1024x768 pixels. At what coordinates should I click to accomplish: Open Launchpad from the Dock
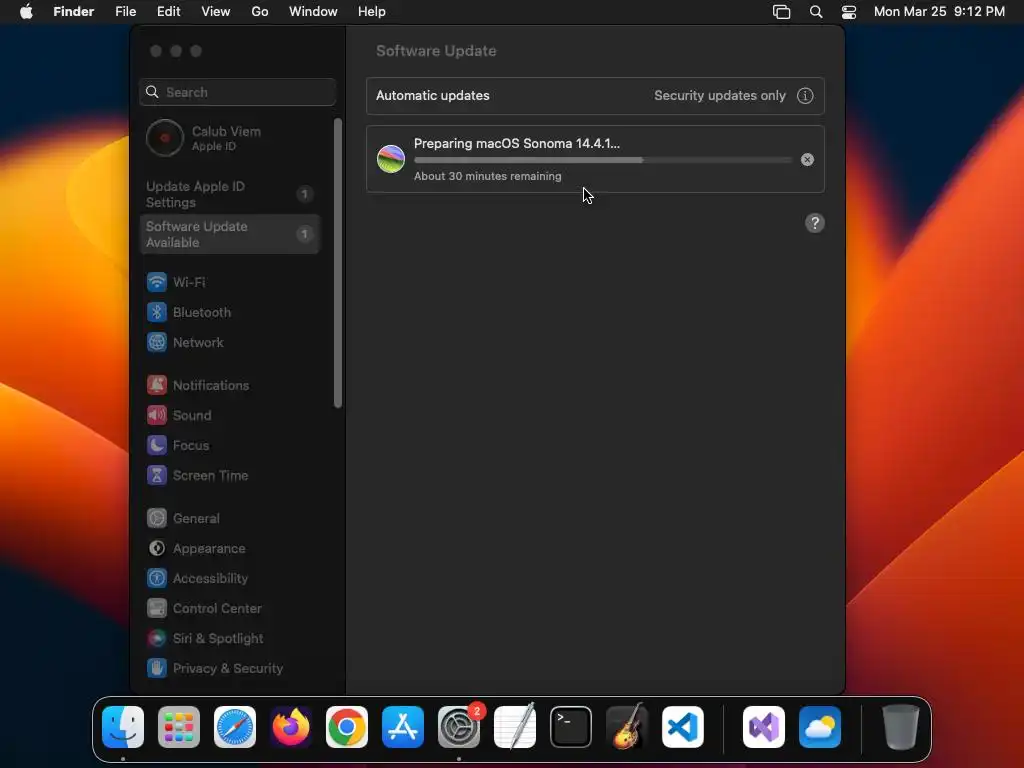[179, 727]
